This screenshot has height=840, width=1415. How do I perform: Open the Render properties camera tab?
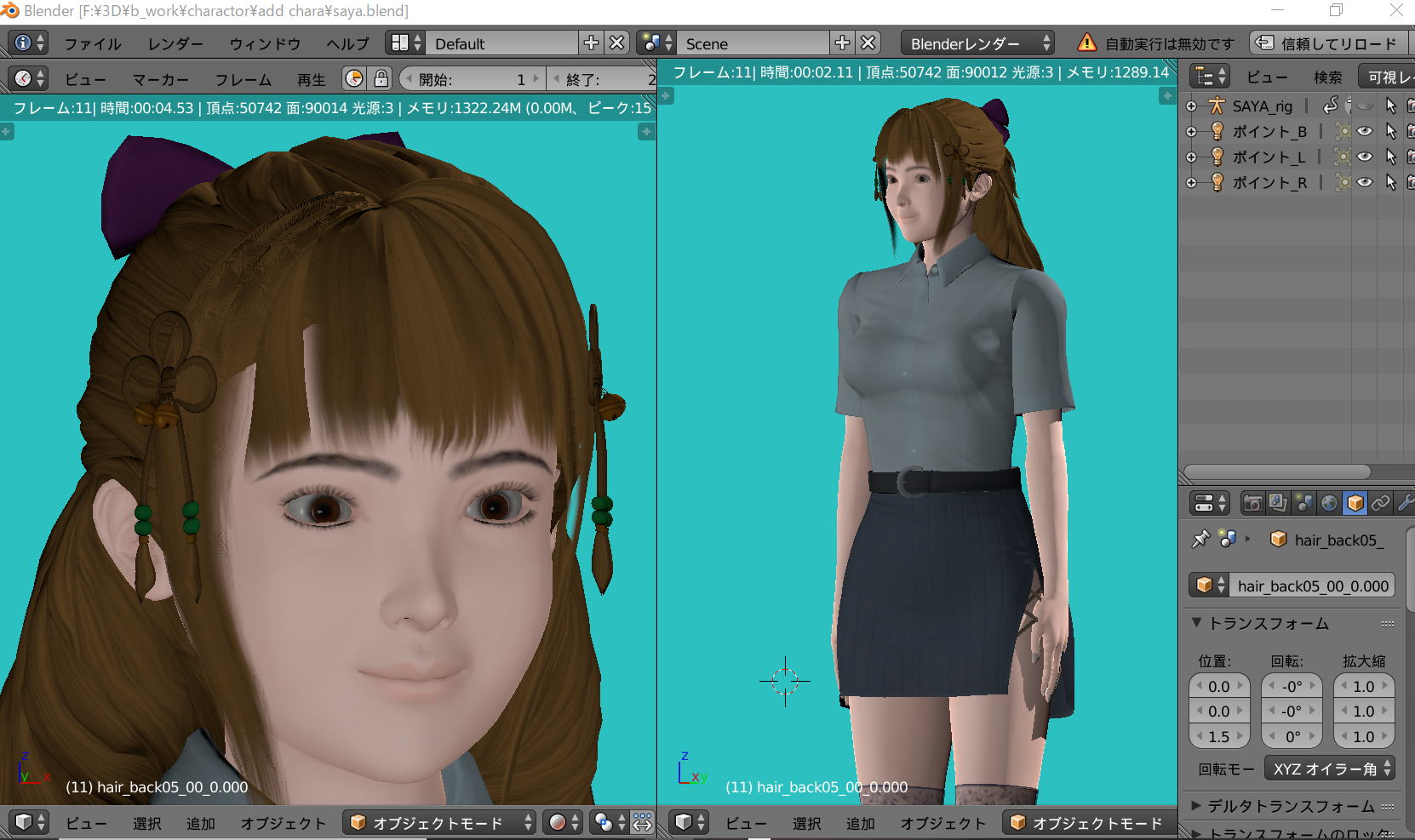click(1252, 503)
